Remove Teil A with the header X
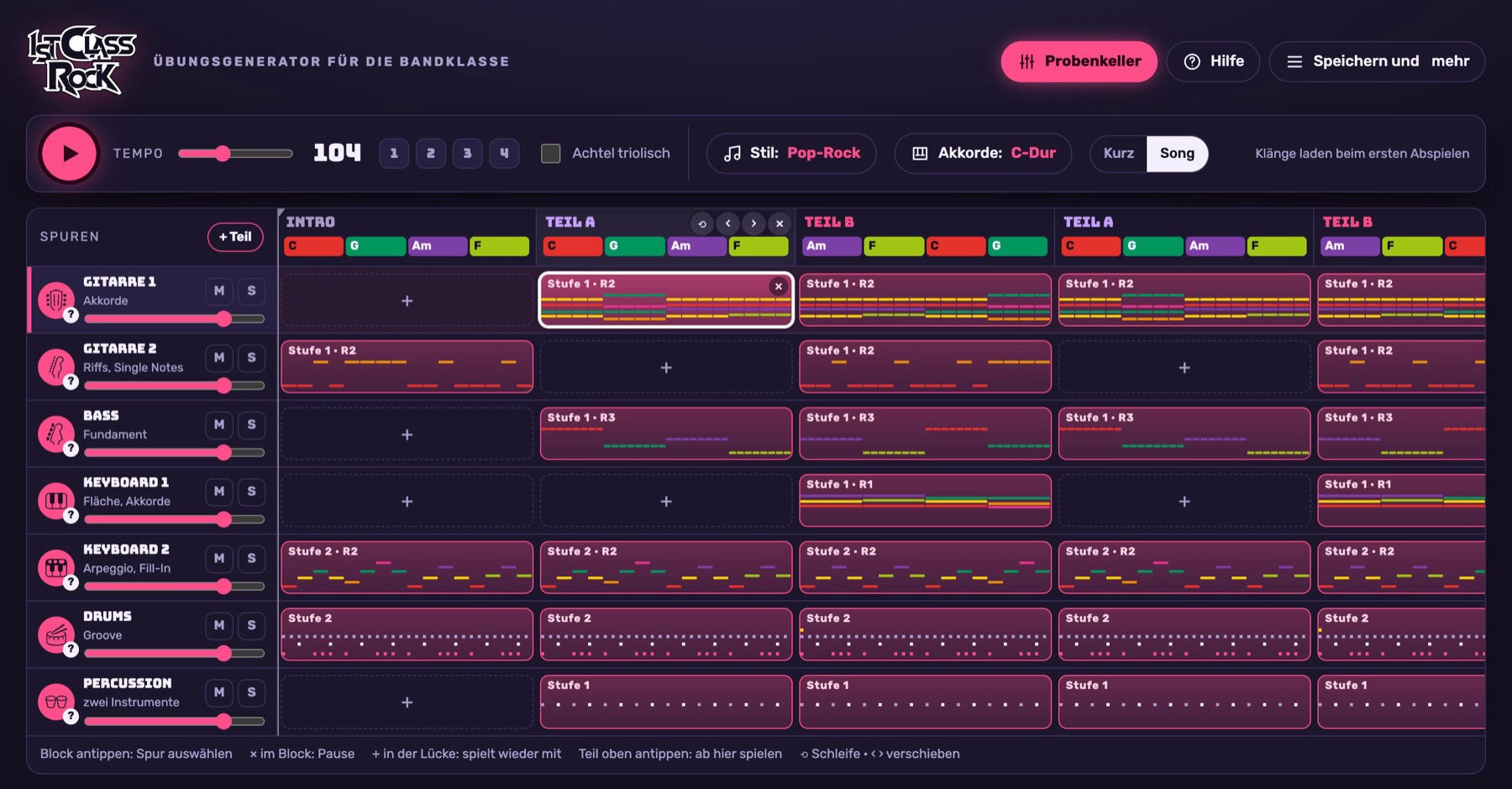The image size is (1512, 789). point(780,224)
